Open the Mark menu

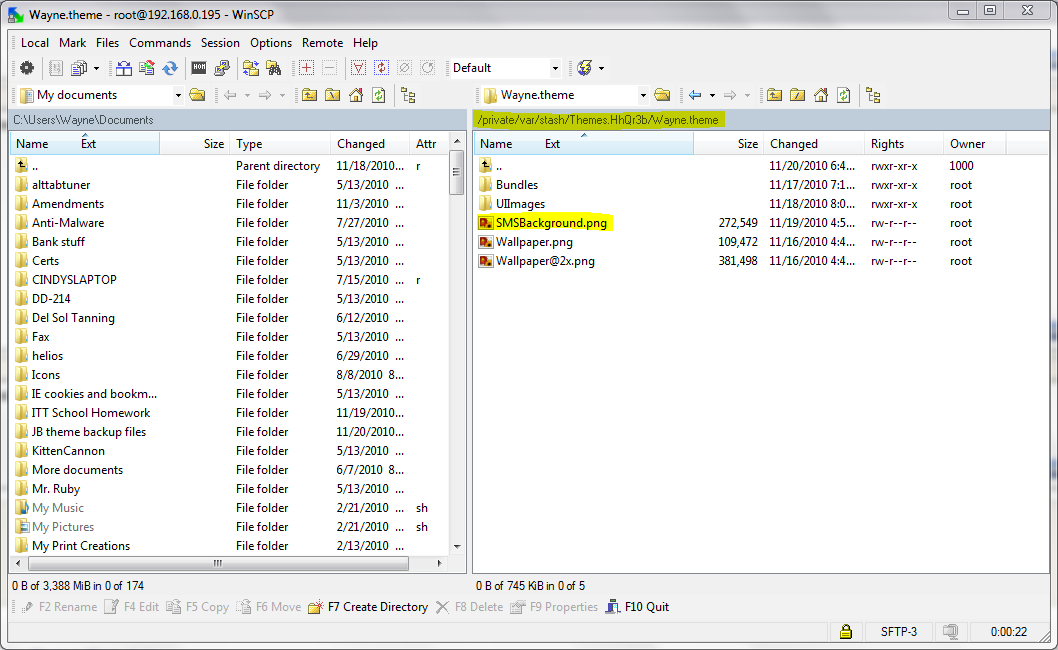[x=72, y=43]
